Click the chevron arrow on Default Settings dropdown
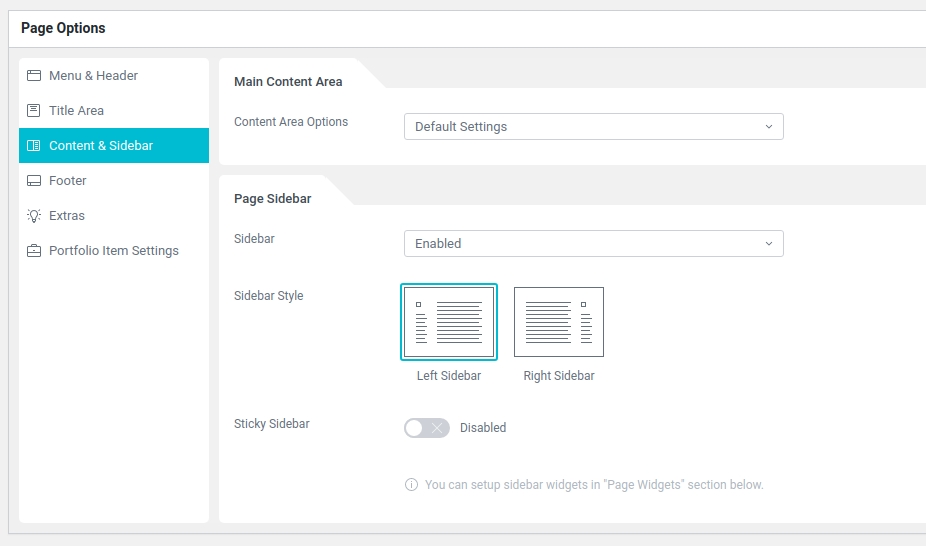This screenshot has width=926, height=546. coord(768,127)
